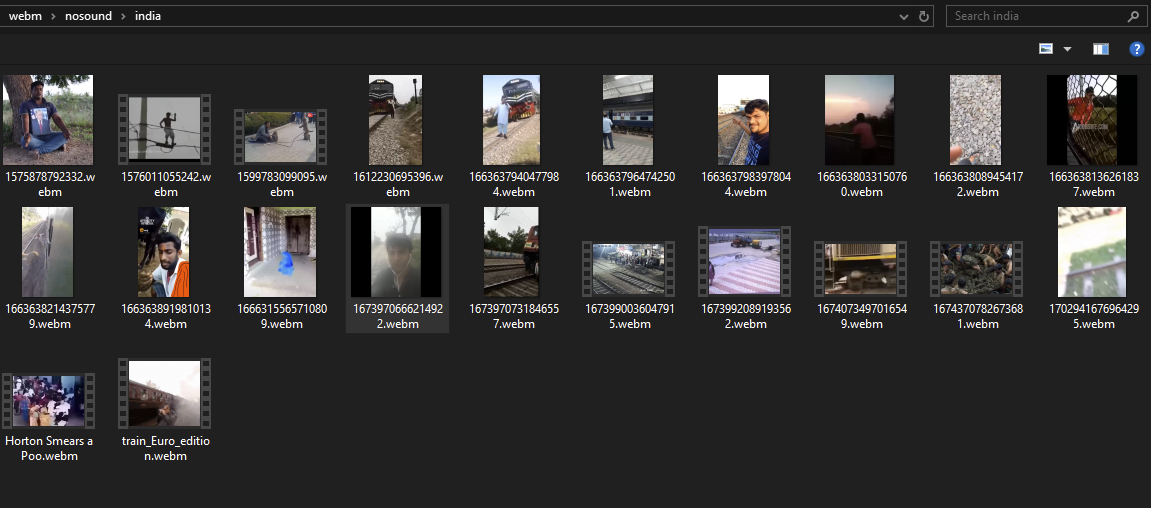Select thumbnail of 1663638214375779.webm
1151x508 pixels.
pyautogui.click(x=48, y=252)
